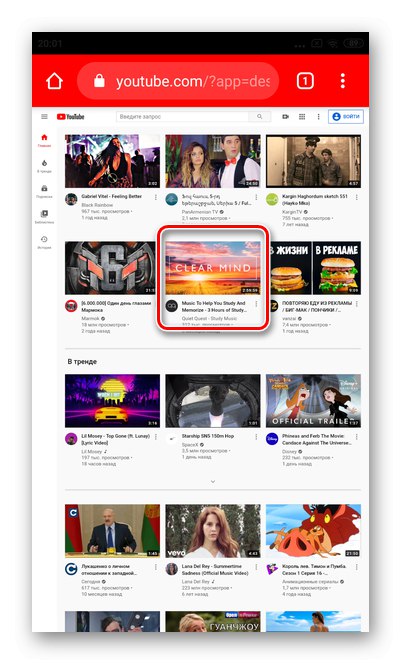Select the Подписки sidebar item

click(44, 191)
